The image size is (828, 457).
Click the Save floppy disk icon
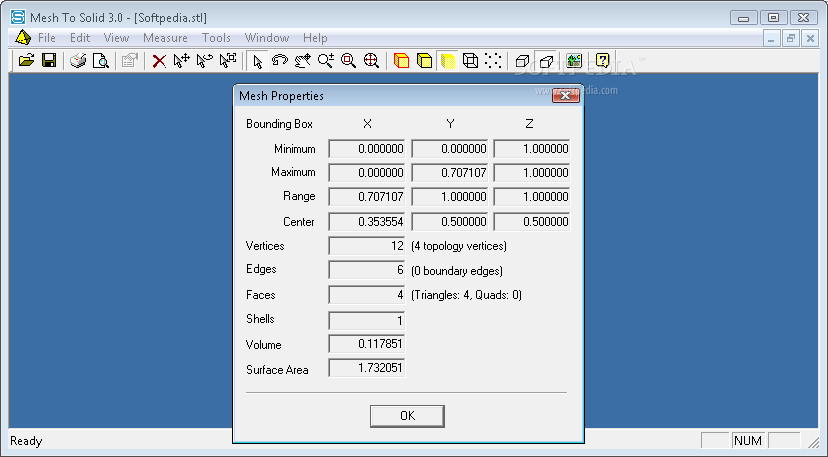point(49,61)
